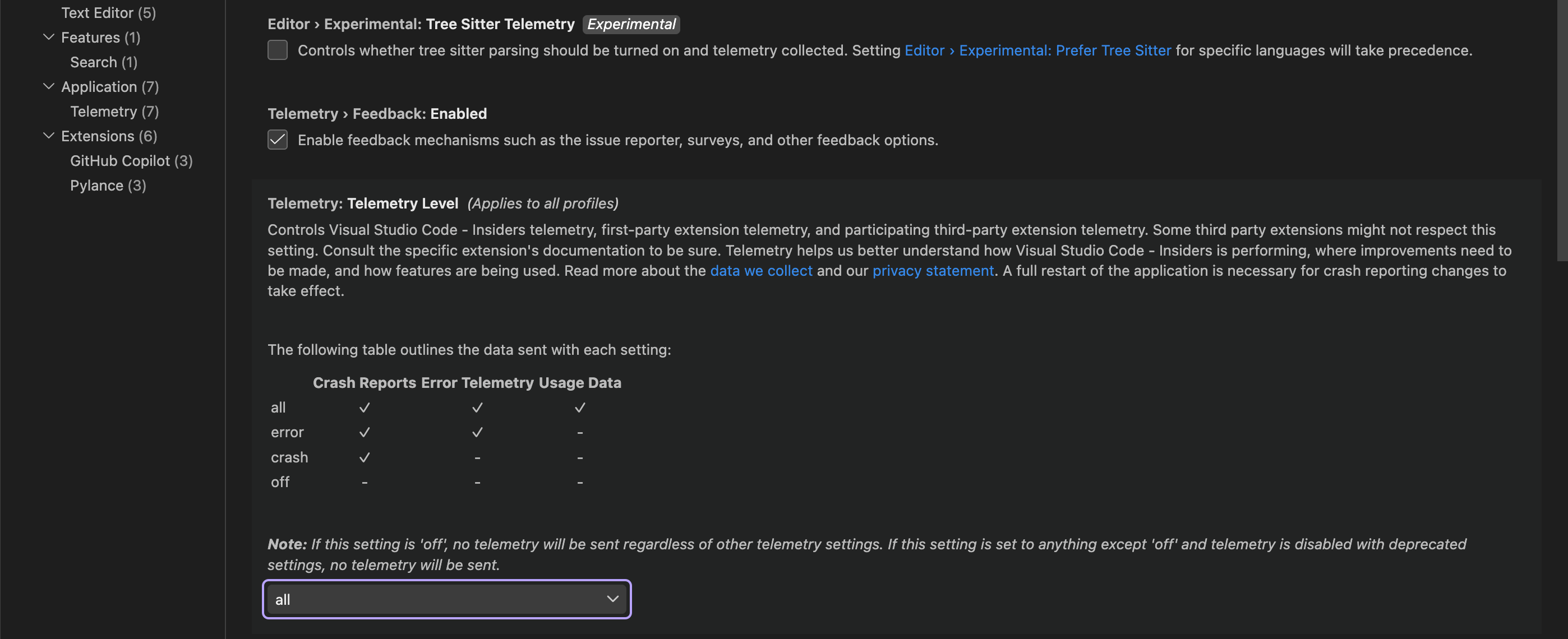Click the 'off' row label in table
Image resolution: width=1568 pixels, height=639 pixels.
pyautogui.click(x=280, y=482)
